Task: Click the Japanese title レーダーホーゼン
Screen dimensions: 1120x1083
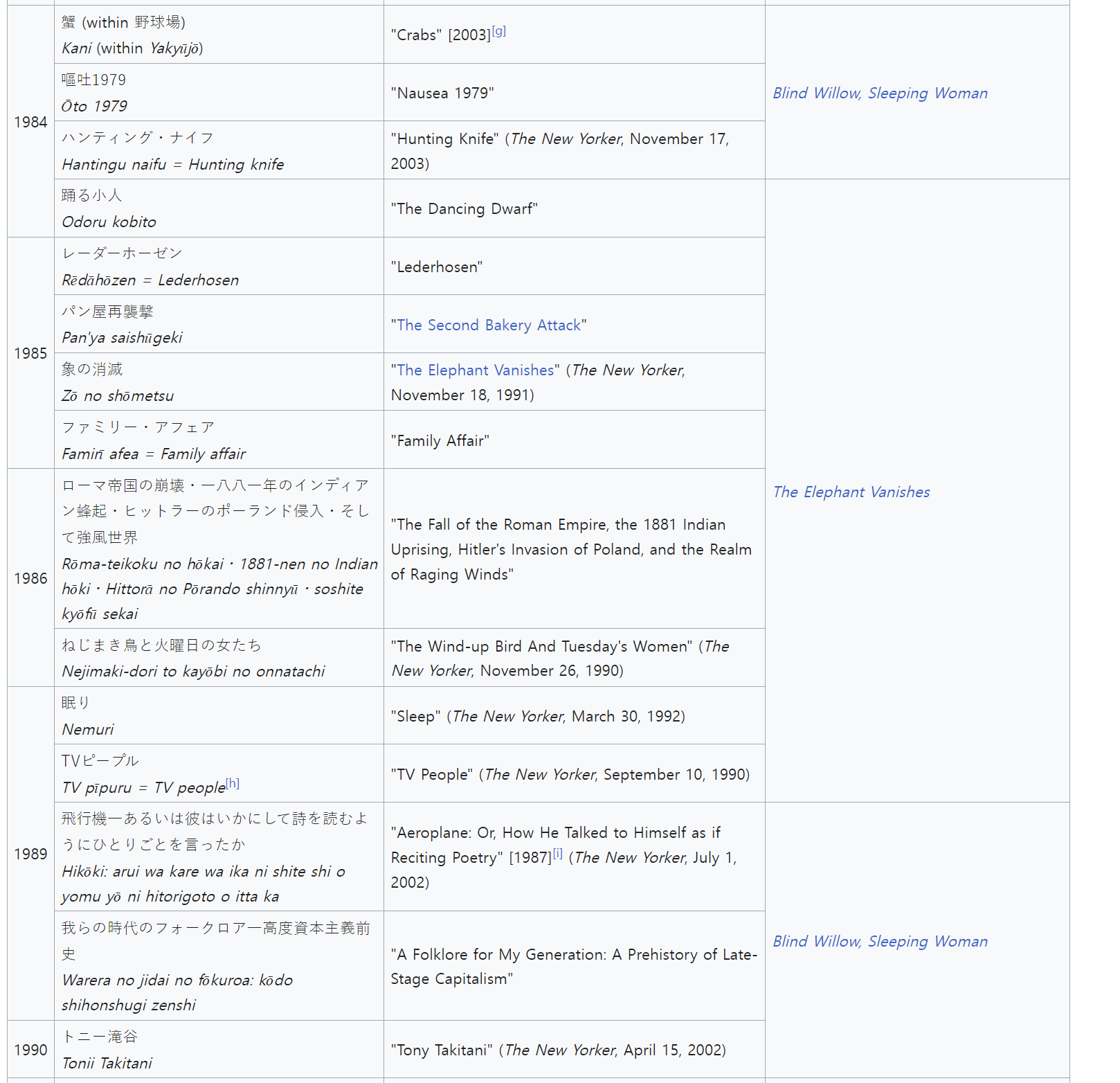Action: pos(122,253)
